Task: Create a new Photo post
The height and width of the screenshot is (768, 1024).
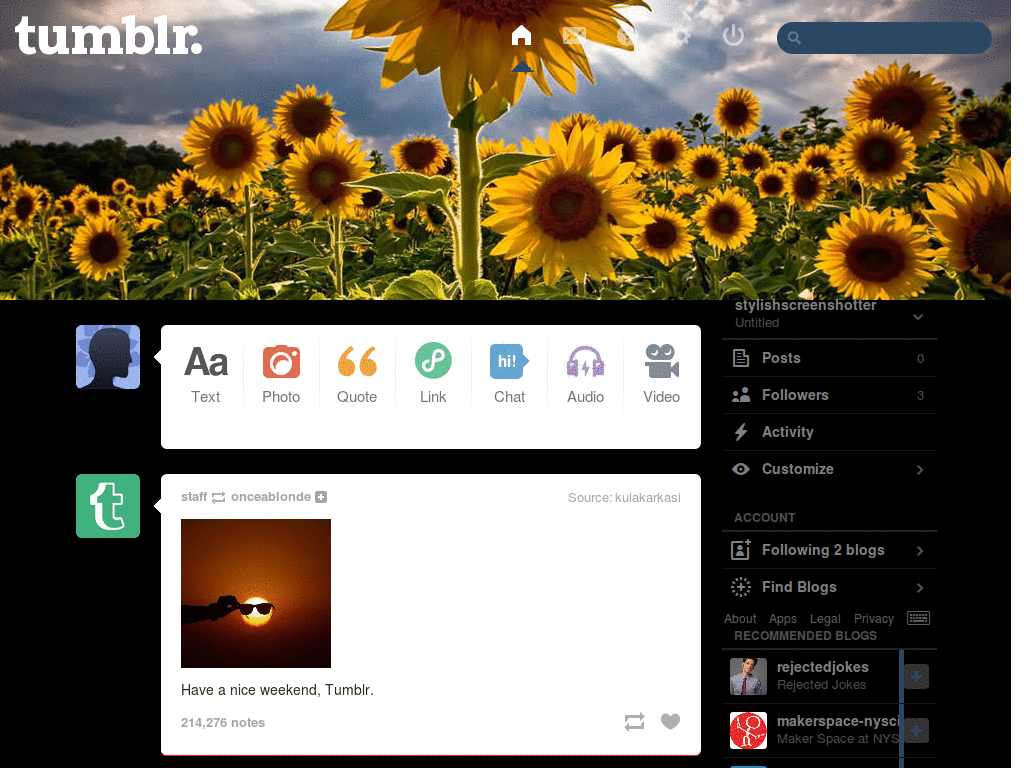Action: point(281,374)
